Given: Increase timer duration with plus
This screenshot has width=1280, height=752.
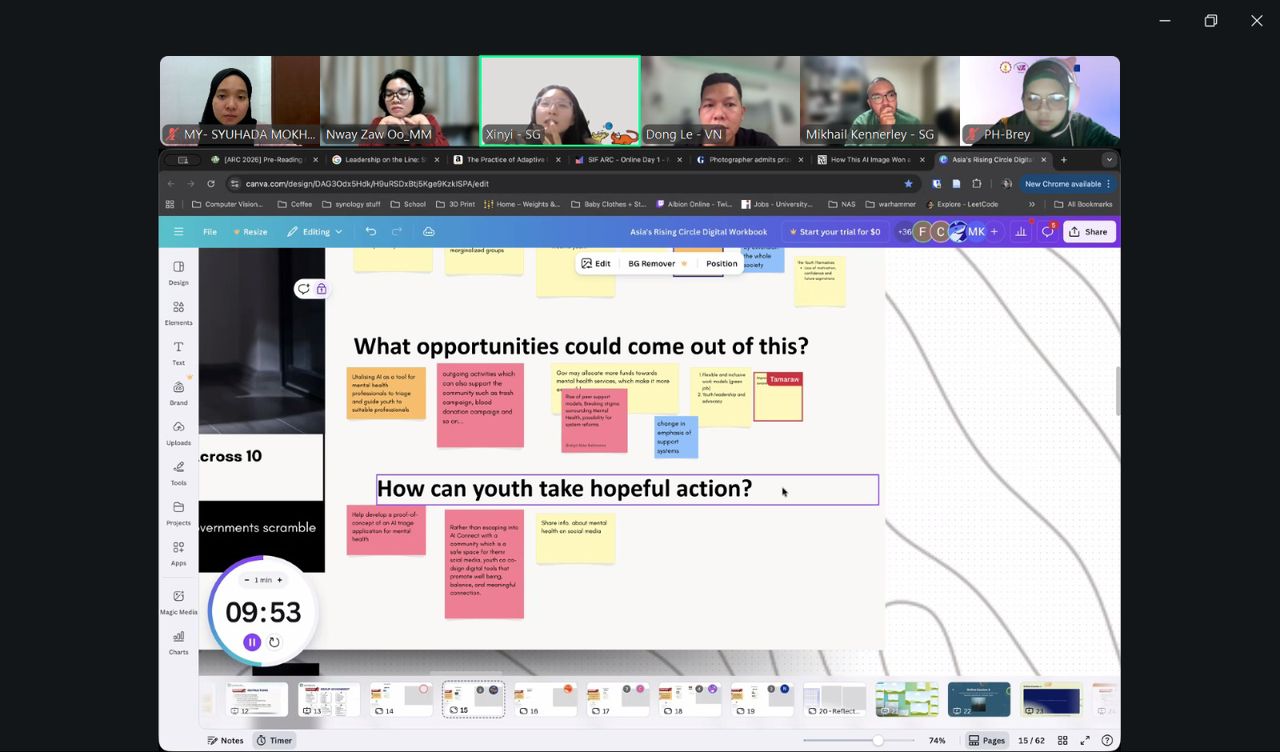Looking at the screenshot, I should [x=279, y=580].
